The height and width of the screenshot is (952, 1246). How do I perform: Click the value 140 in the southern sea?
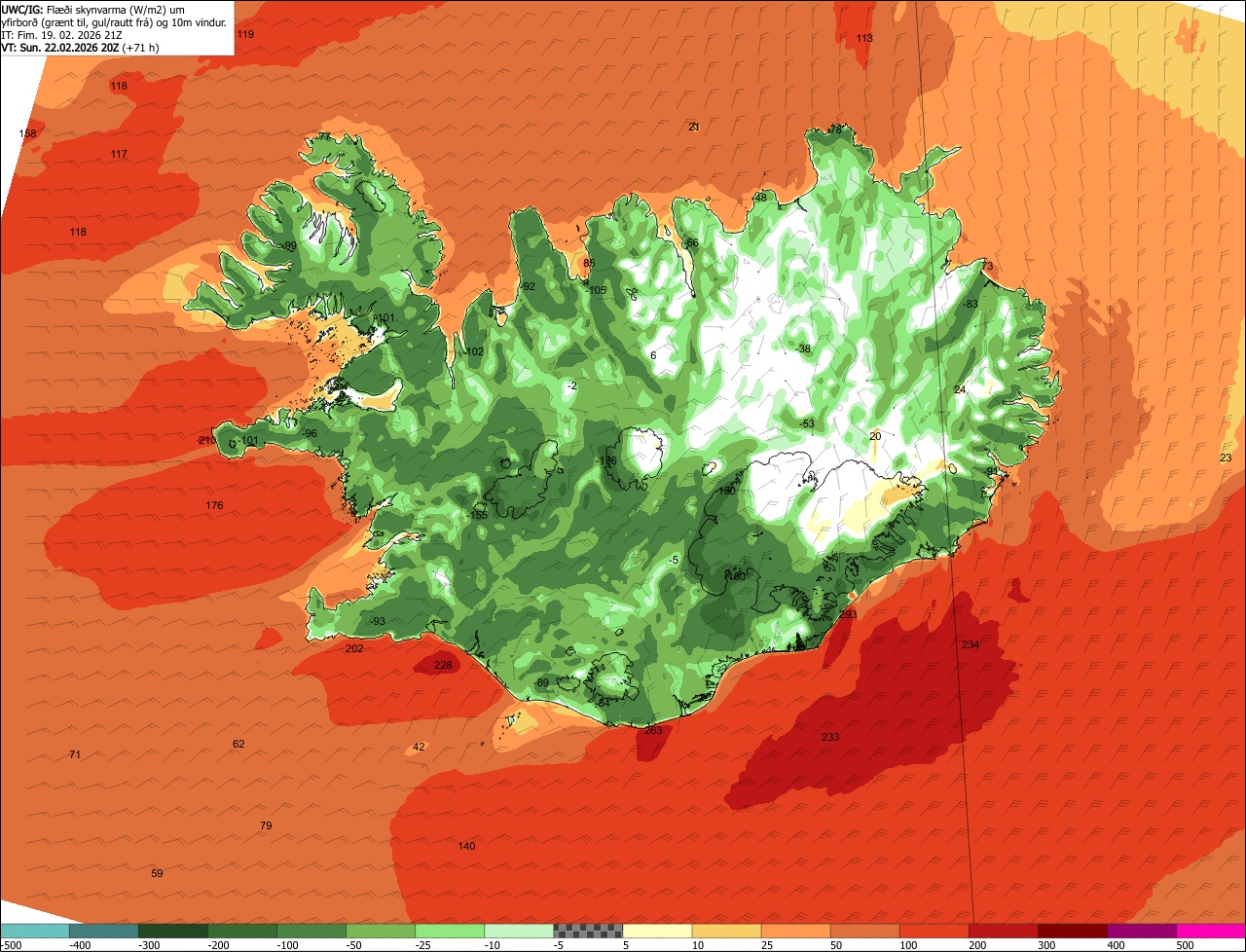pos(466,846)
